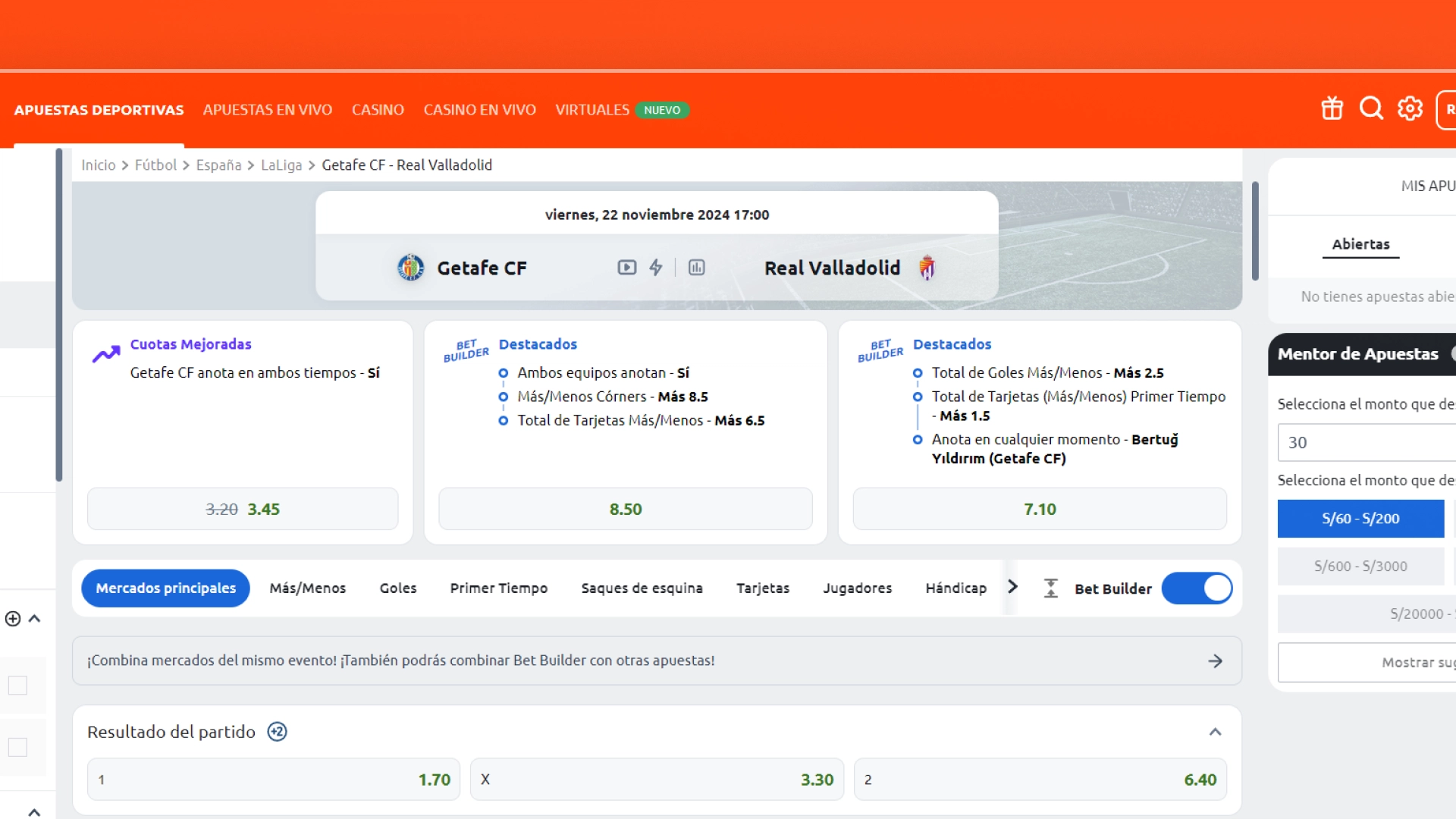The height and width of the screenshot is (819, 1456).
Task: Select the Hándicap tab
Action: tap(956, 588)
